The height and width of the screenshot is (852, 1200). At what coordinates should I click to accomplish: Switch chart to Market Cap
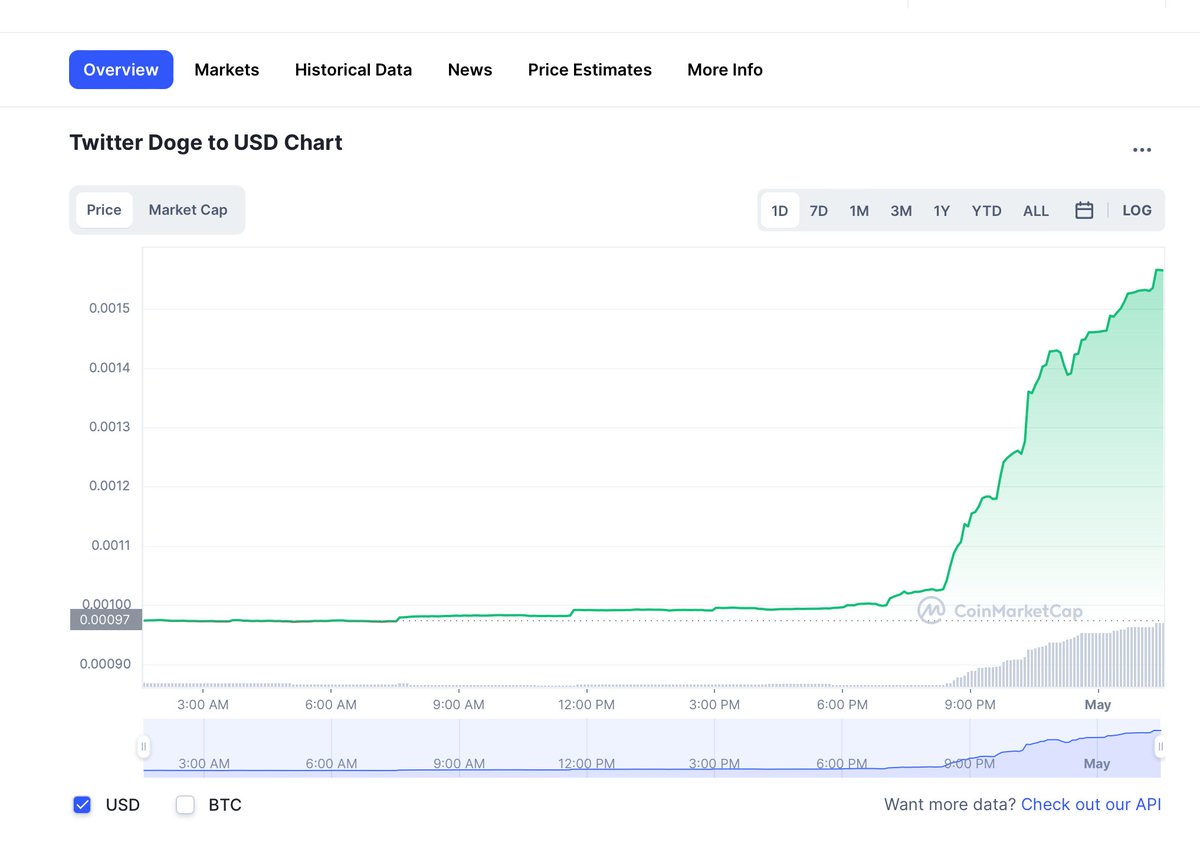tap(188, 210)
